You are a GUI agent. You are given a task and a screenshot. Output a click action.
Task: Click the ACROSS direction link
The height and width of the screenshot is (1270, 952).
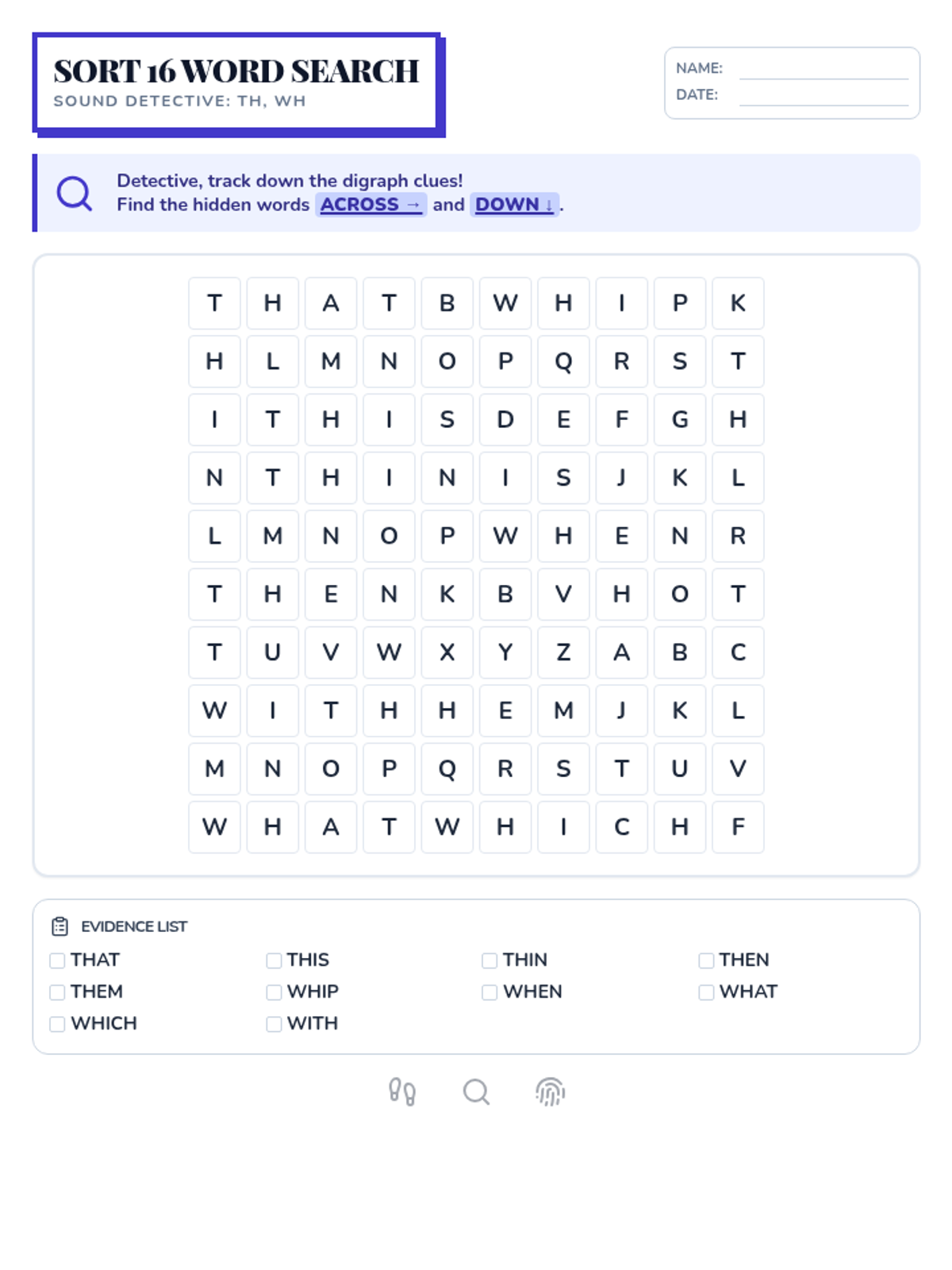coord(370,205)
